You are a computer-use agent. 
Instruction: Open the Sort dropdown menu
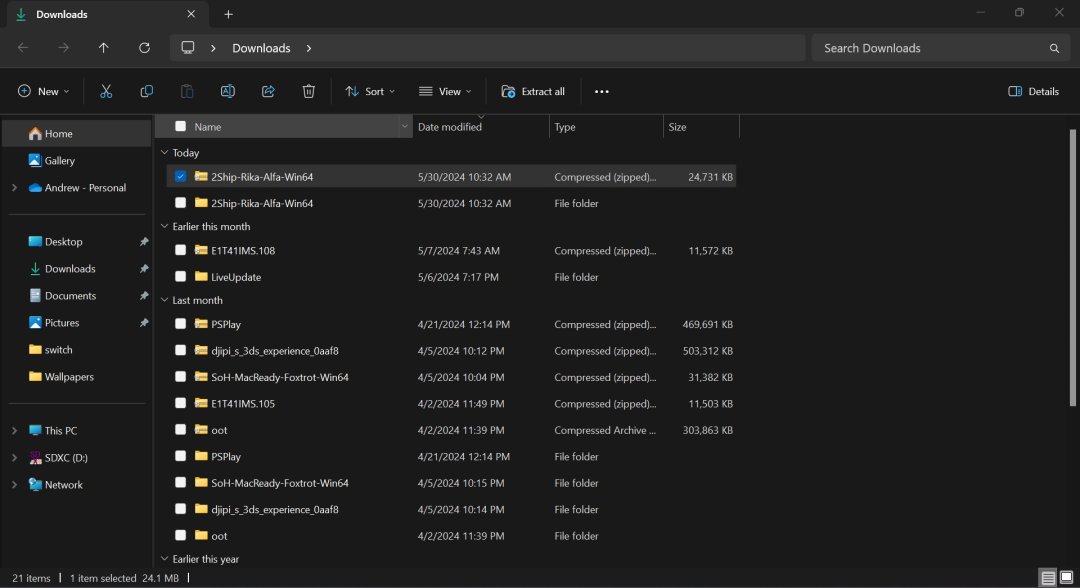[370, 91]
